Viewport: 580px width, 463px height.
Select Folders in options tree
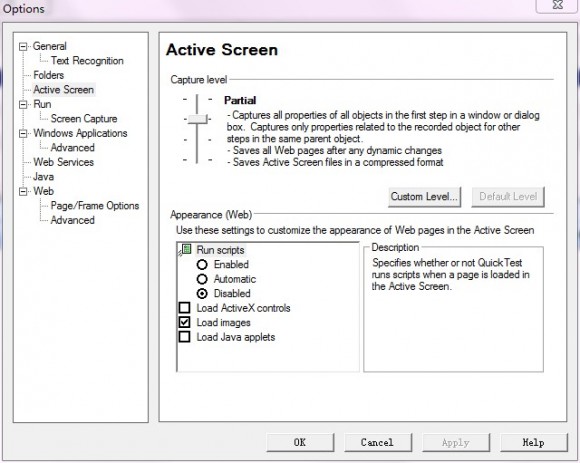(48, 75)
